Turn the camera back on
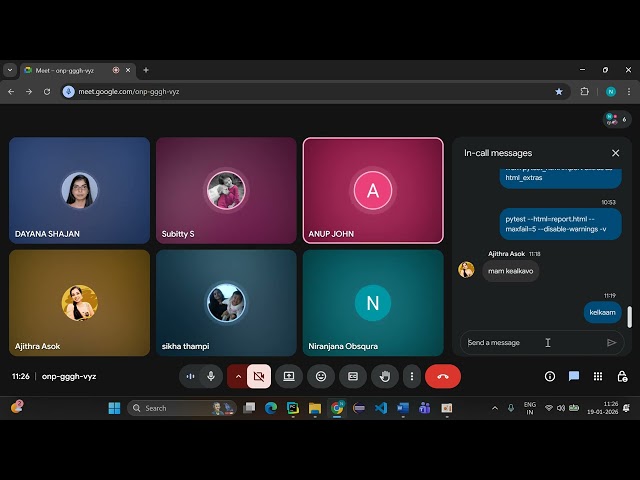 tap(259, 376)
